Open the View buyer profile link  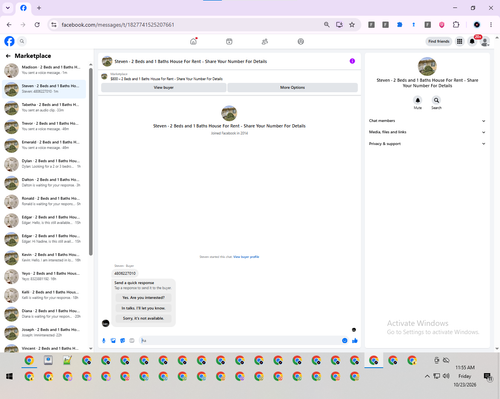click(x=246, y=257)
